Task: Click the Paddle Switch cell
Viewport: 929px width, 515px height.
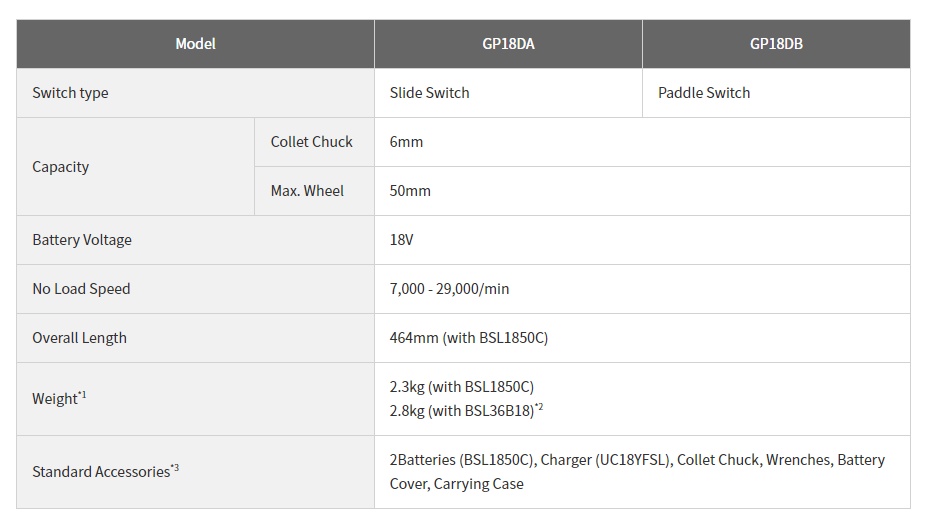Action: [x=776, y=93]
